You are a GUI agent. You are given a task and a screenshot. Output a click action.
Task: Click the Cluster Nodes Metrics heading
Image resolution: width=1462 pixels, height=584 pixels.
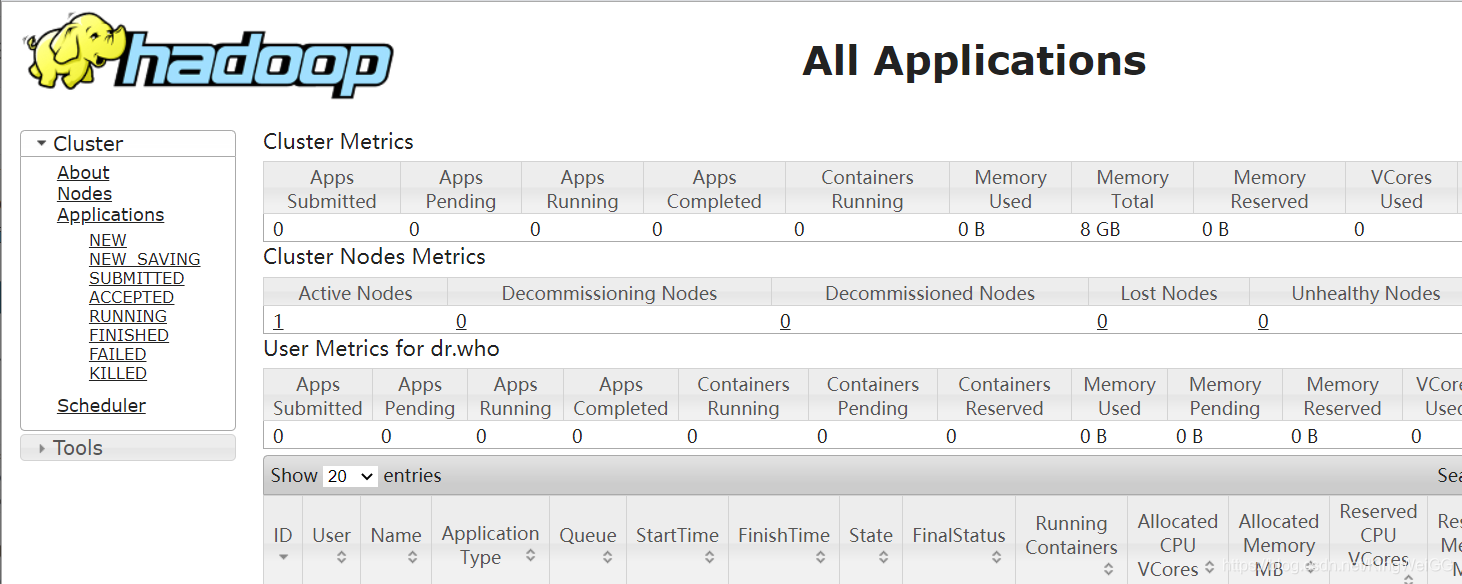(374, 257)
